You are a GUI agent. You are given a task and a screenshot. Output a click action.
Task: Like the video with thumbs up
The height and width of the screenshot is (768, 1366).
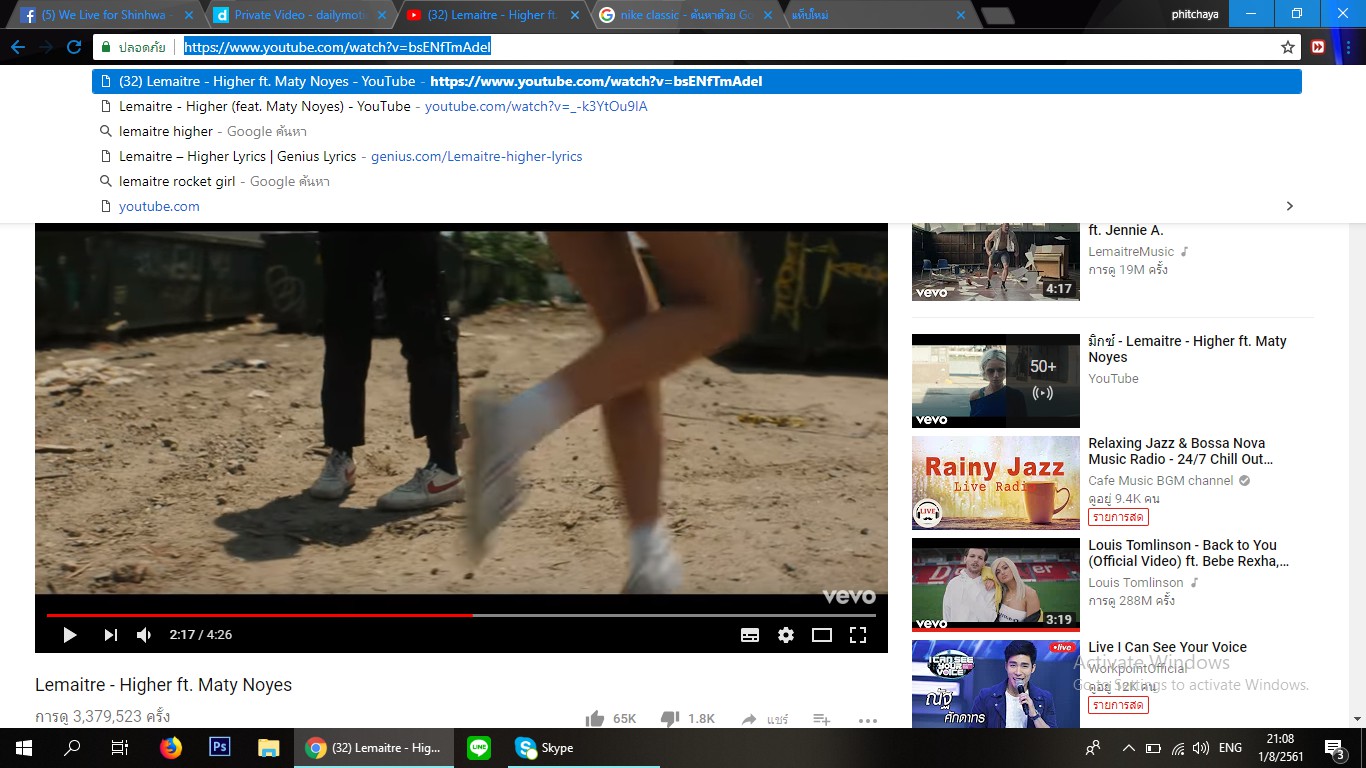coord(596,718)
